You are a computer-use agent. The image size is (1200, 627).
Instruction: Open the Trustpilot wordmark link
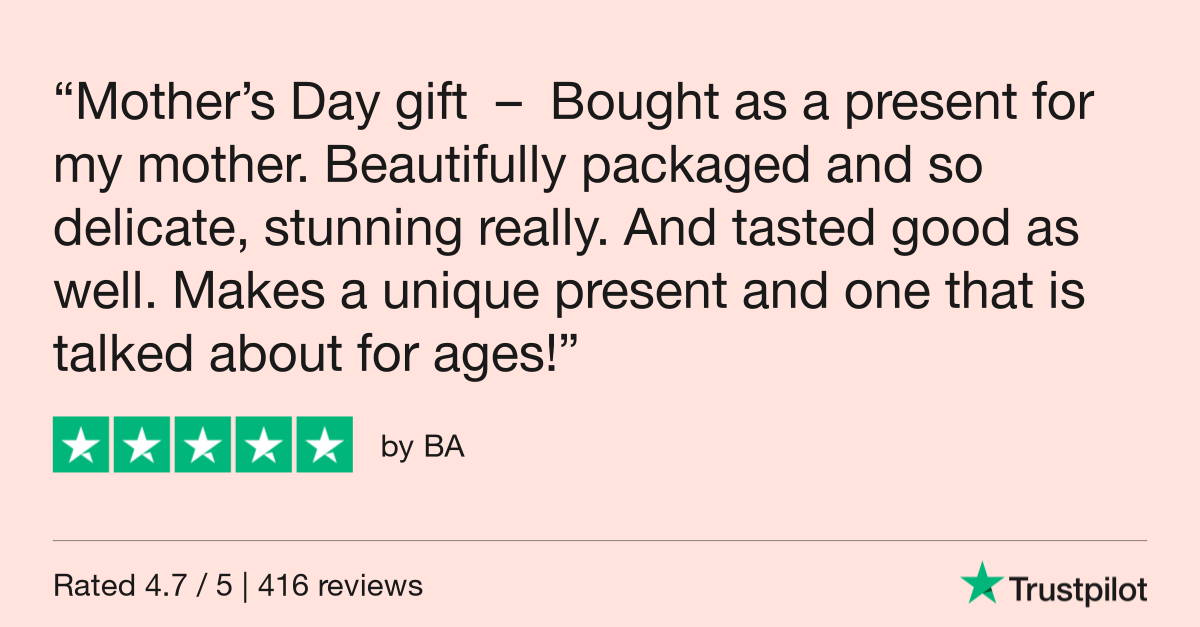coord(1077,589)
